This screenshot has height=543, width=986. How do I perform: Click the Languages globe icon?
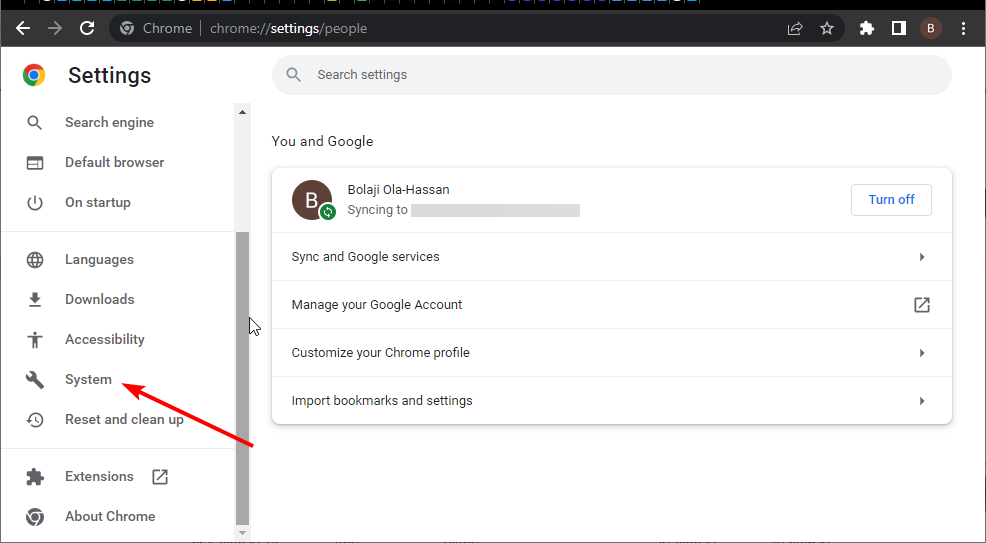point(35,260)
